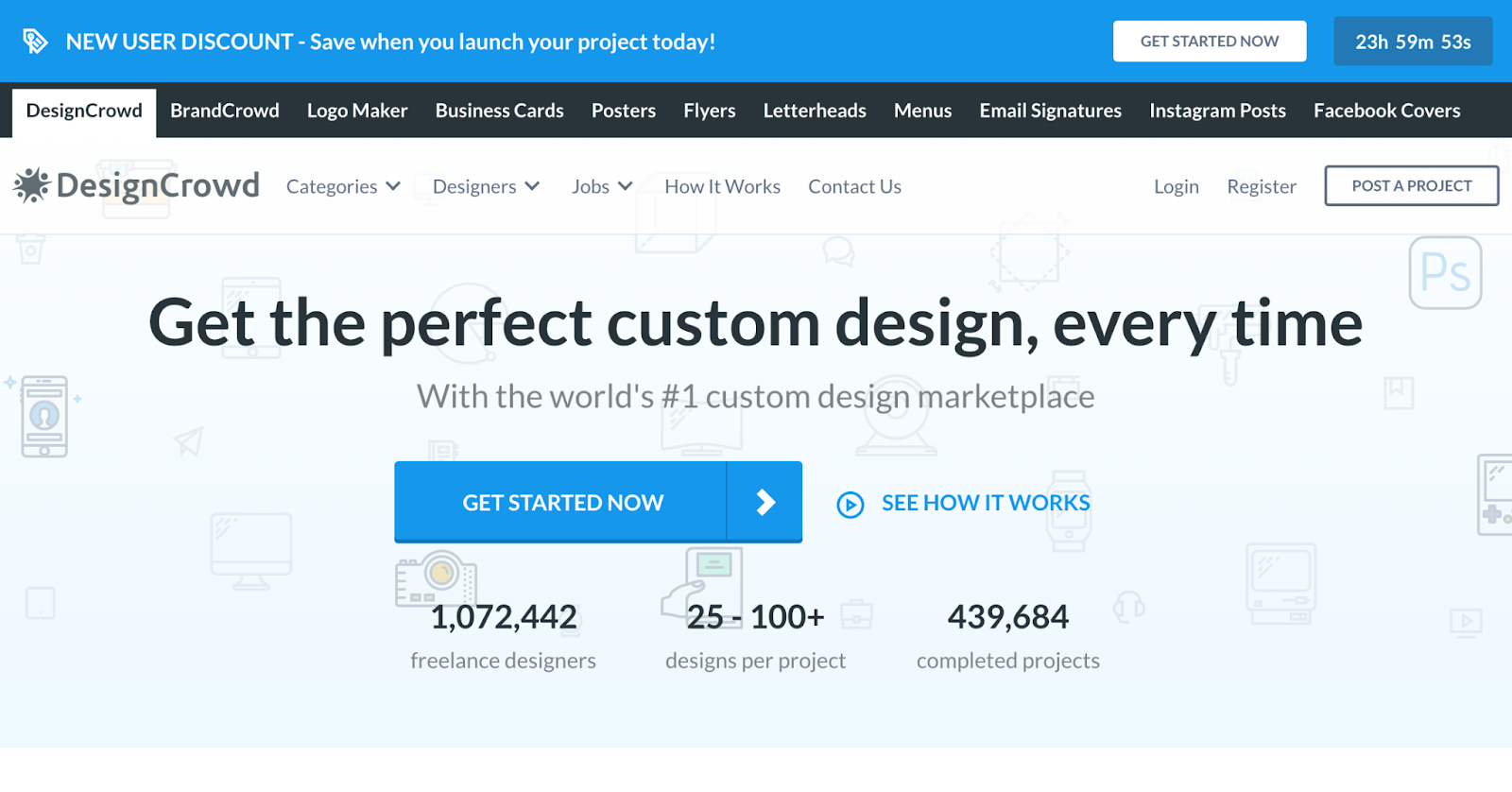Open Facebook Covers tab

(x=1387, y=111)
